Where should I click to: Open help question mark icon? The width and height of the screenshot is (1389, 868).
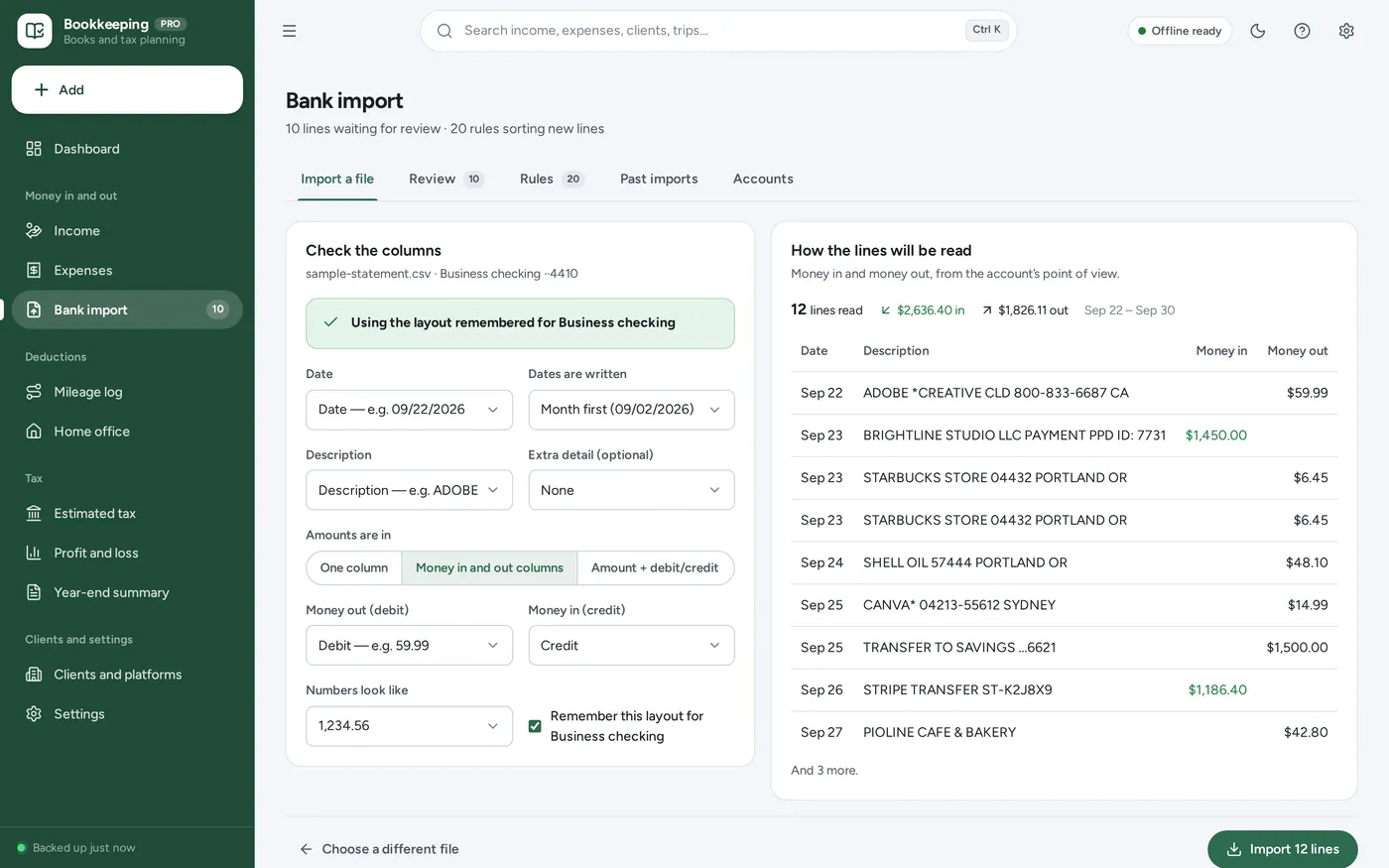coord(1302,31)
